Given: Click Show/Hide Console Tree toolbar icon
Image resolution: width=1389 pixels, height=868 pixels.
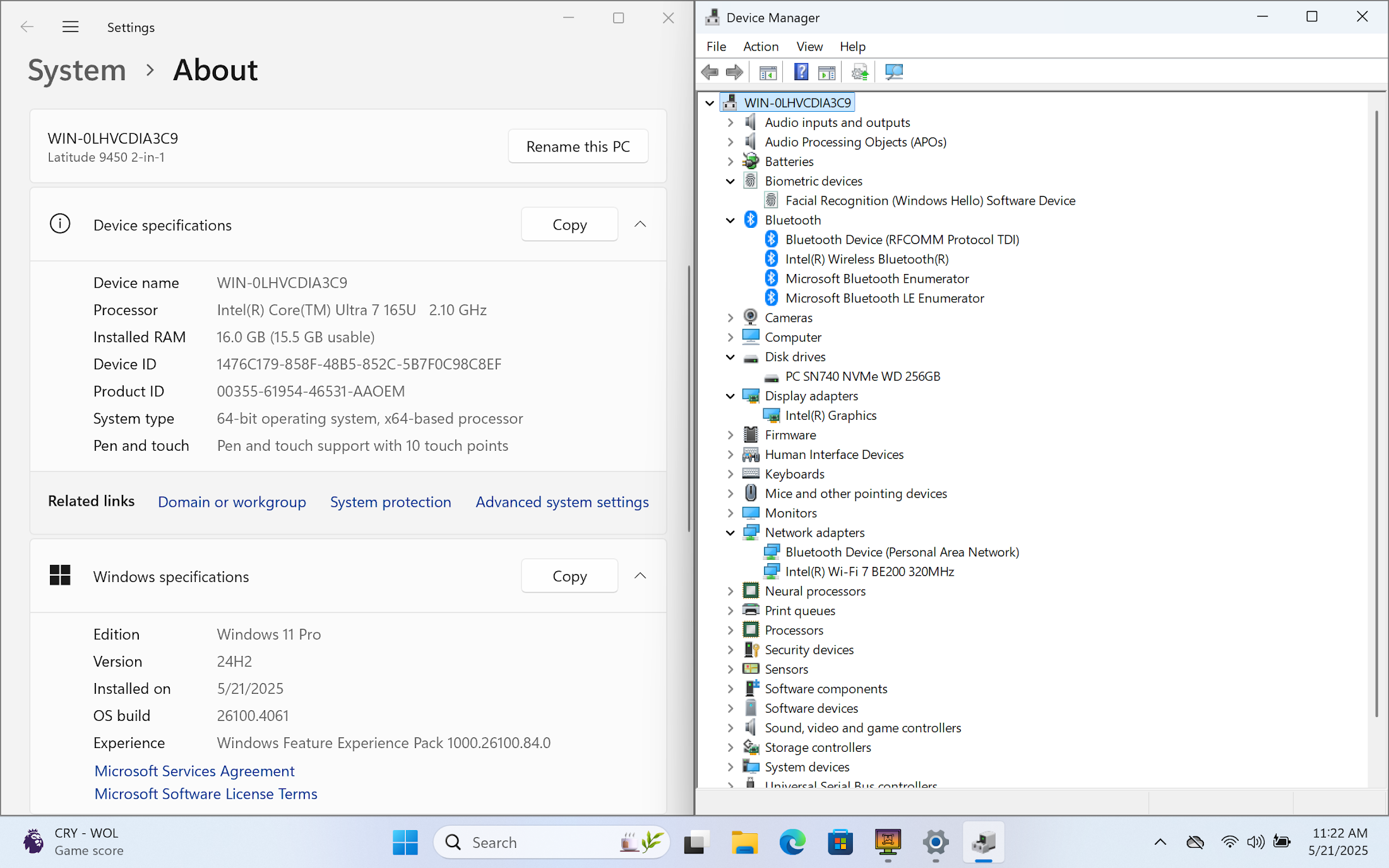Looking at the screenshot, I should (x=768, y=73).
